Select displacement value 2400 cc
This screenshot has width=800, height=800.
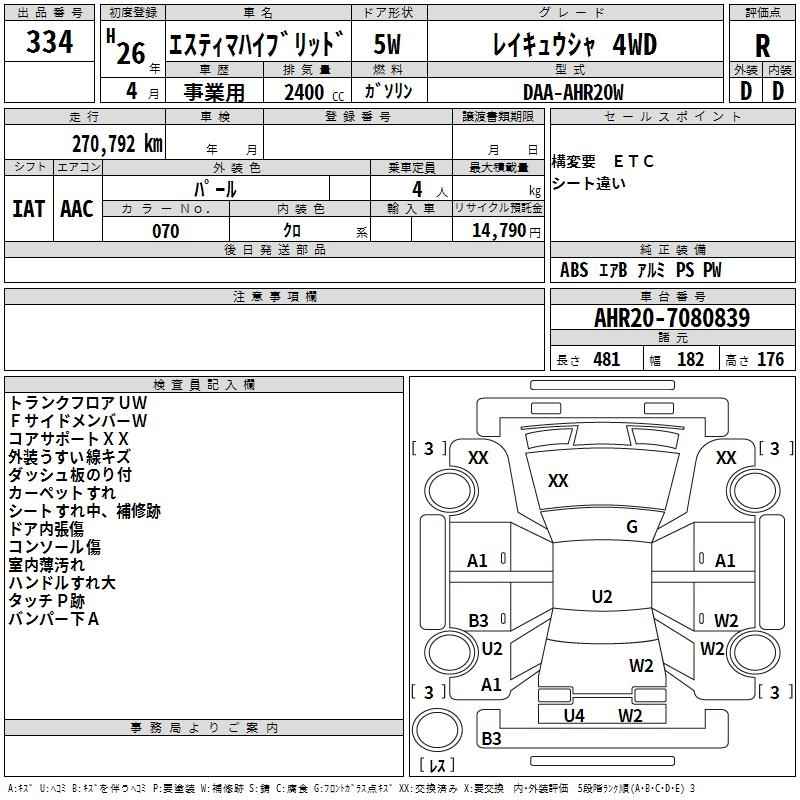pyautogui.click(x=314, y=92)
